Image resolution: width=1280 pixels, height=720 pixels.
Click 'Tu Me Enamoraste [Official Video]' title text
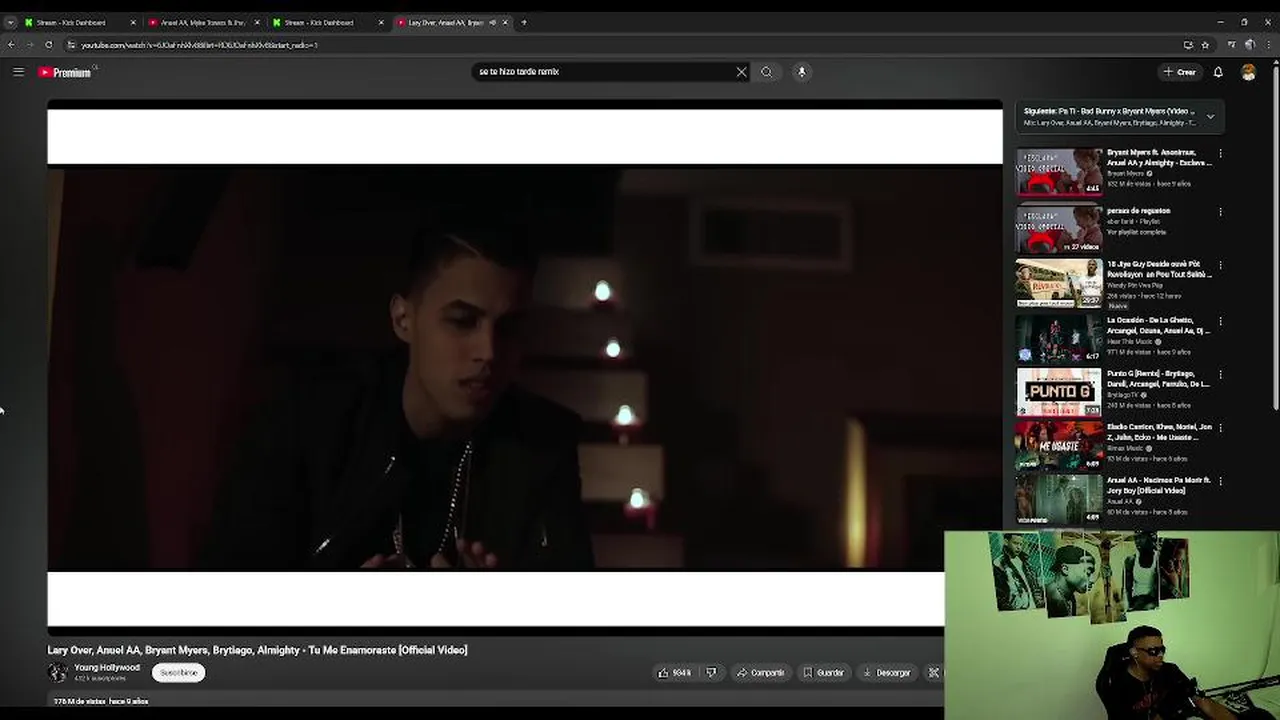[387, 650]
